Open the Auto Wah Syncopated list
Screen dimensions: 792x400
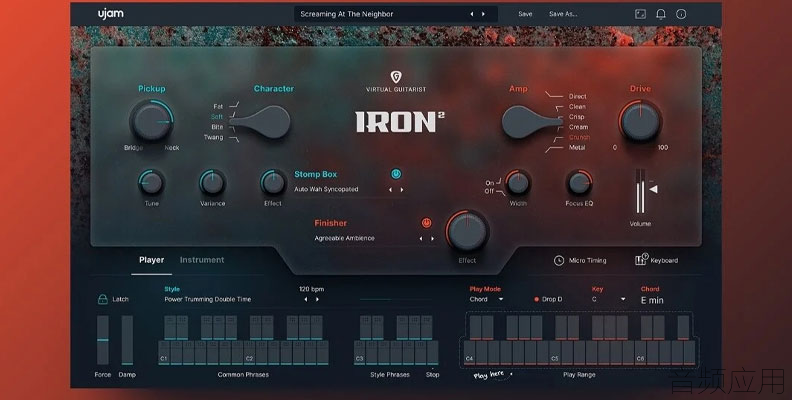(x=326, y=189)
